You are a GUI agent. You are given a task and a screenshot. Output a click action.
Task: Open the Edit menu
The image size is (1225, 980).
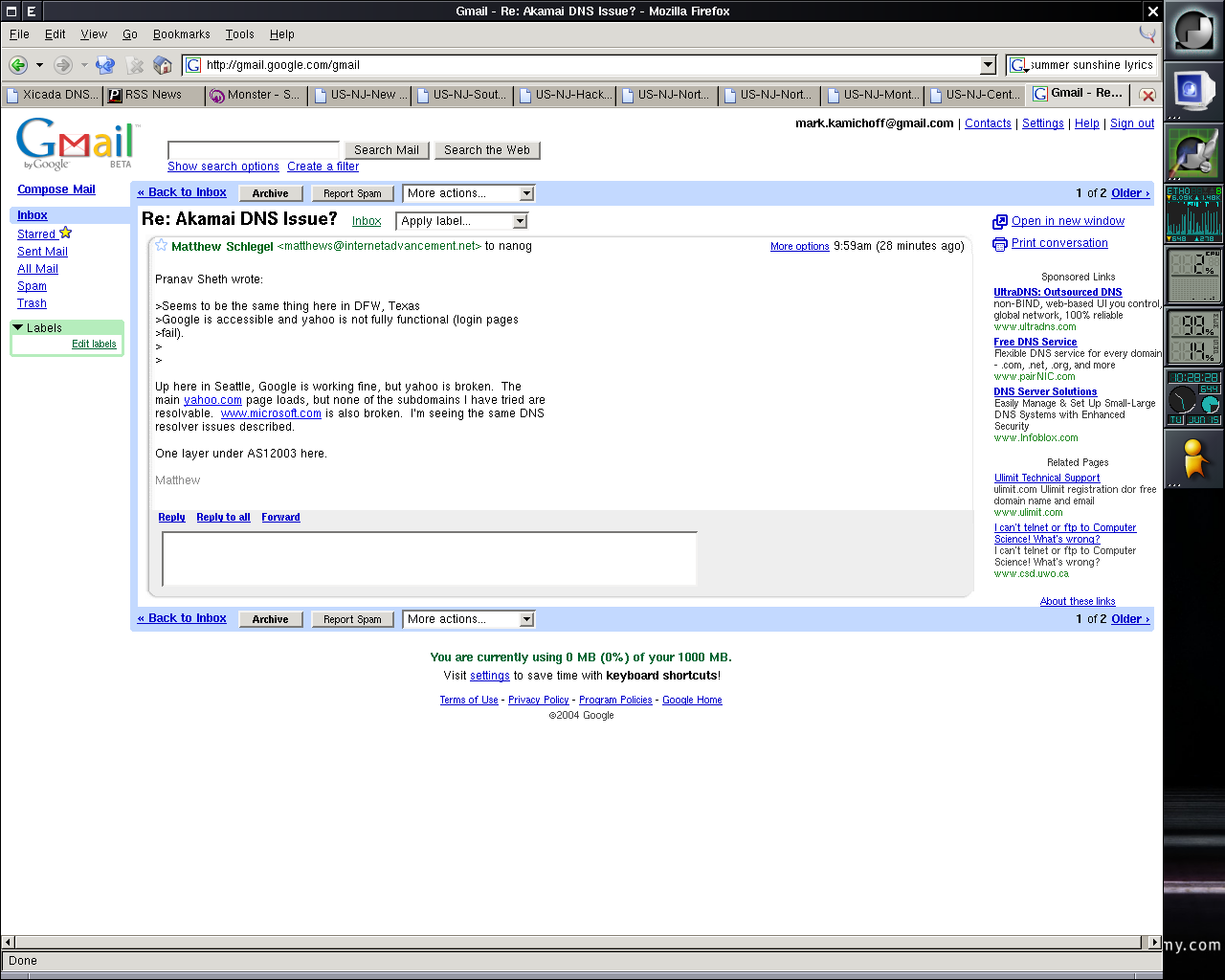pyautogui.click(x=56, y=33)
